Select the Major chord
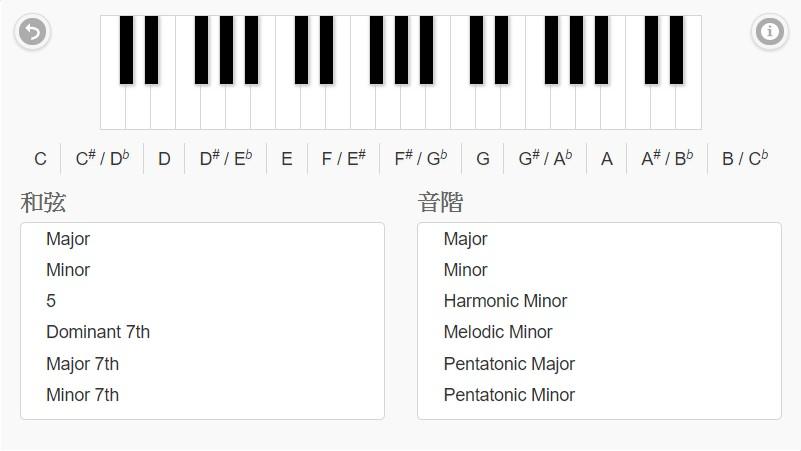Screen dimensions: 801x451 click(68, 239)
